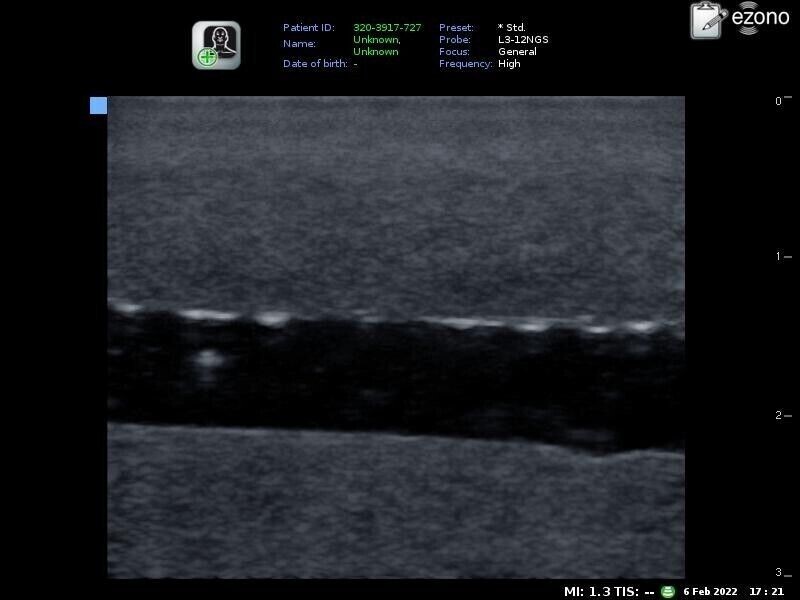Open the Preset selector showing Std.

(510, 27)
